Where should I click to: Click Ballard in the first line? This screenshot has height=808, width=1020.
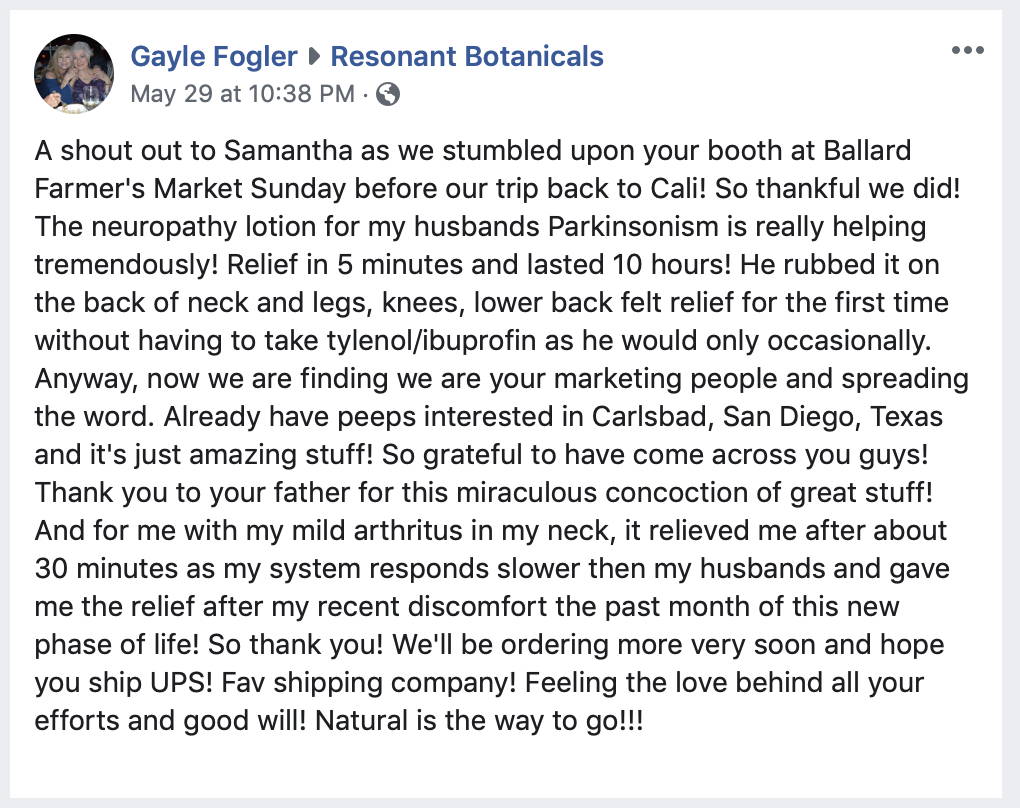click(x=867, y=150)
